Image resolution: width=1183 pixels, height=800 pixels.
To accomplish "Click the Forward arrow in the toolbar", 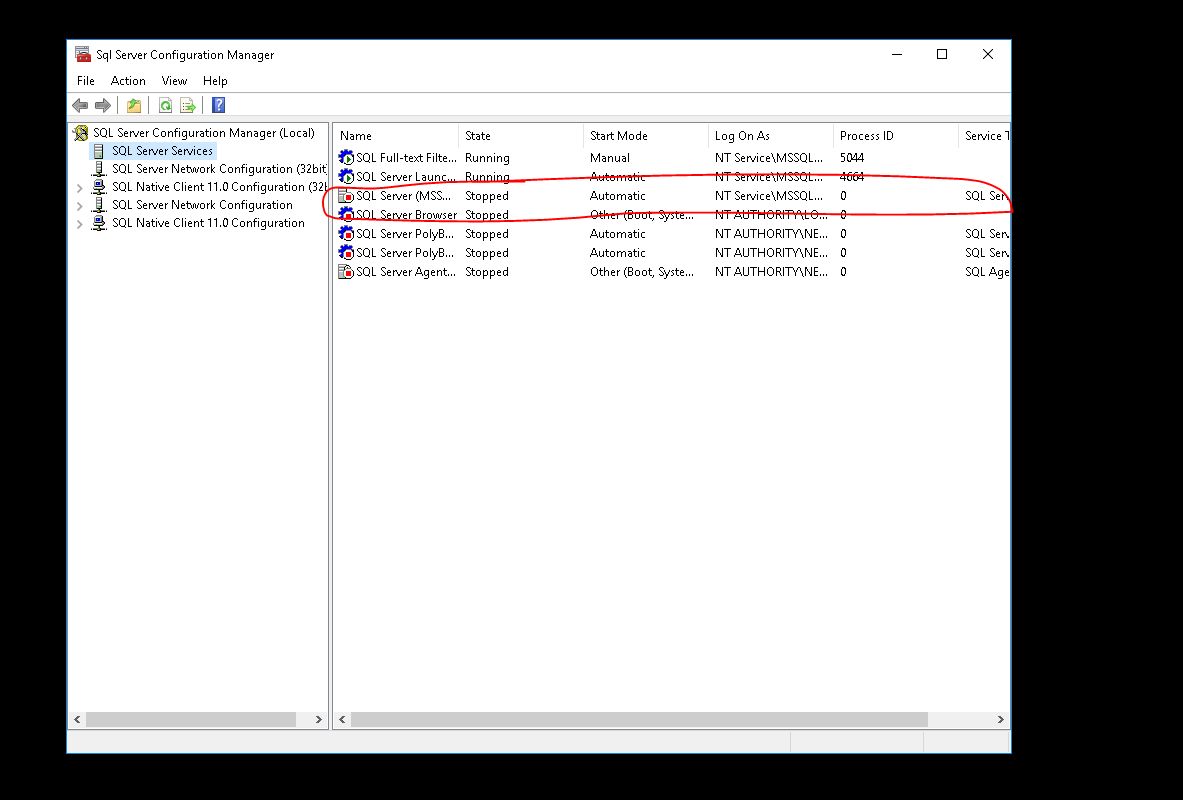I will [x=103, y=106].
